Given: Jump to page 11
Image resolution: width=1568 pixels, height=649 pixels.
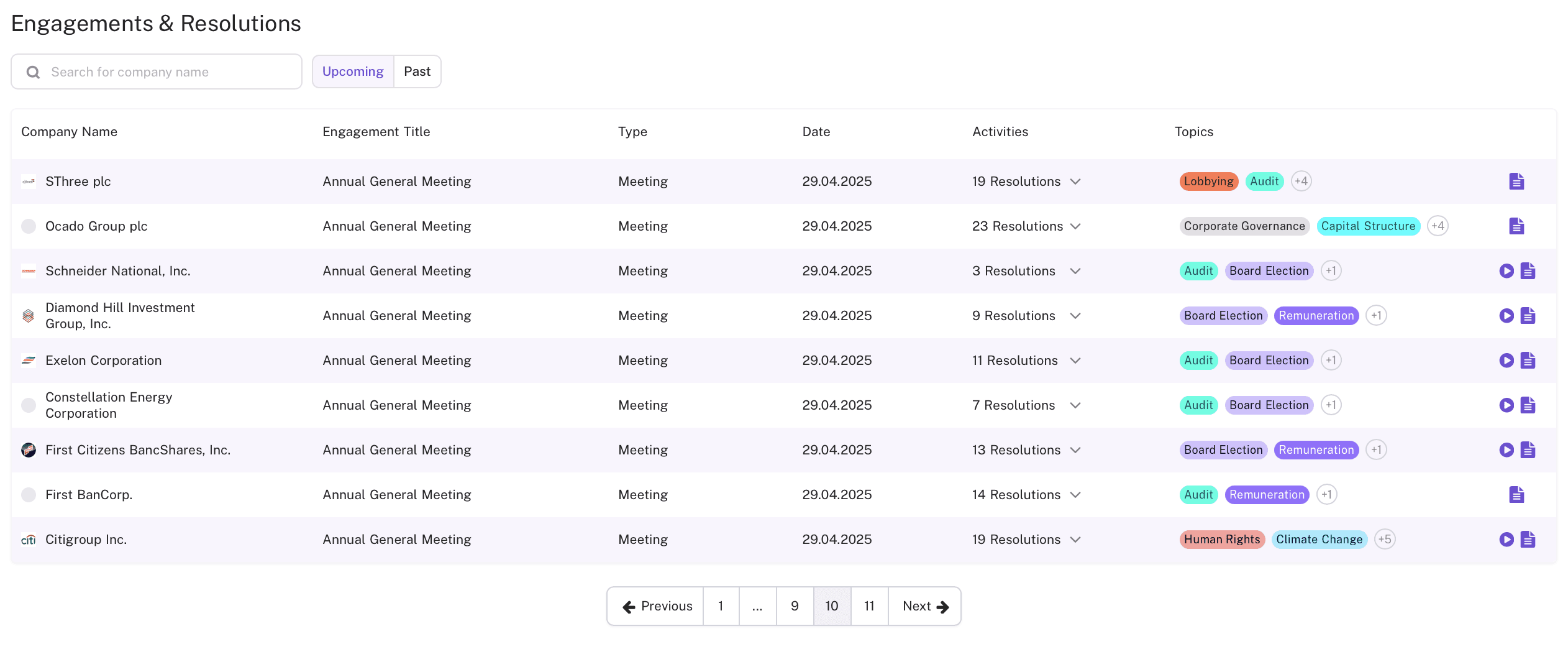Looking at the screenshot, I should coord(869,606).
